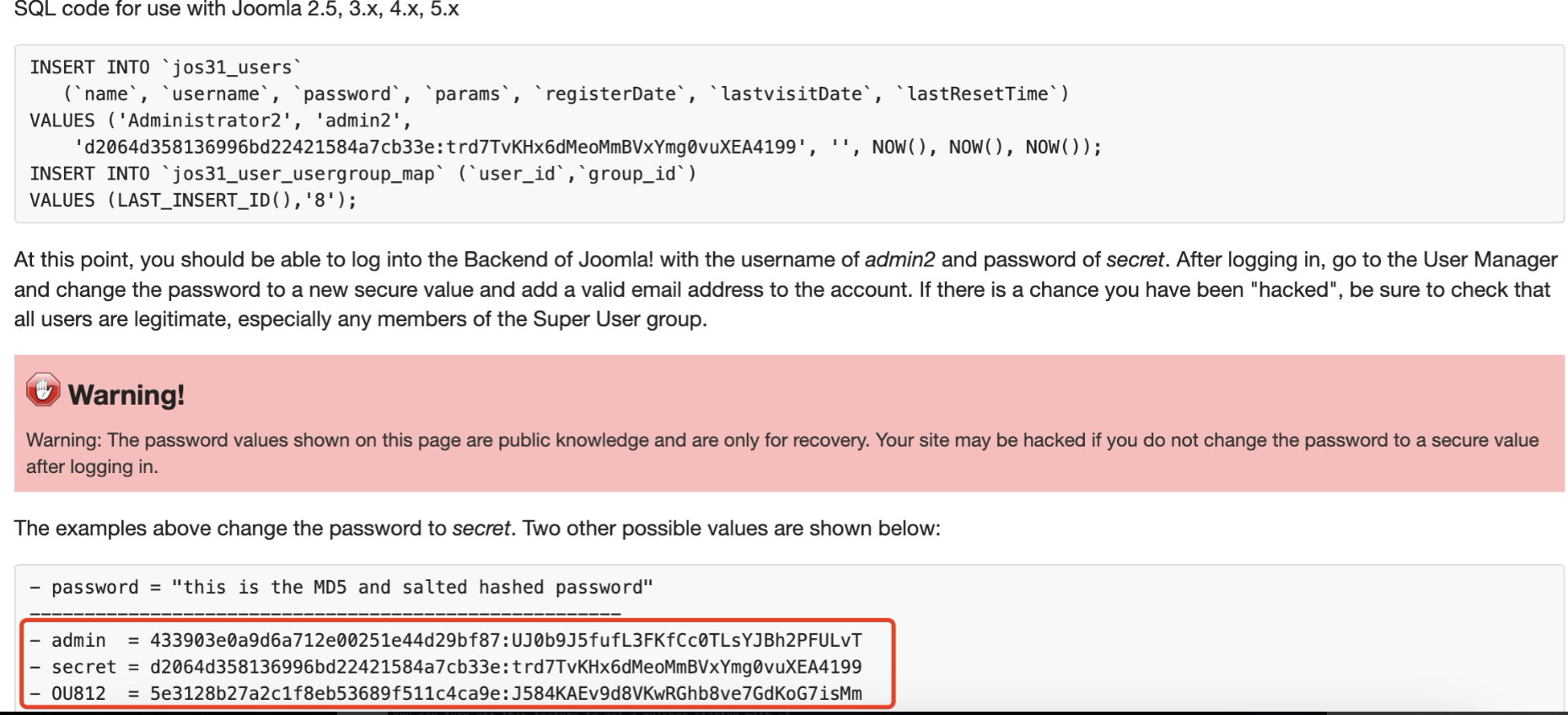Click the 'admin2' value in the SQL code

click(358, 121)
